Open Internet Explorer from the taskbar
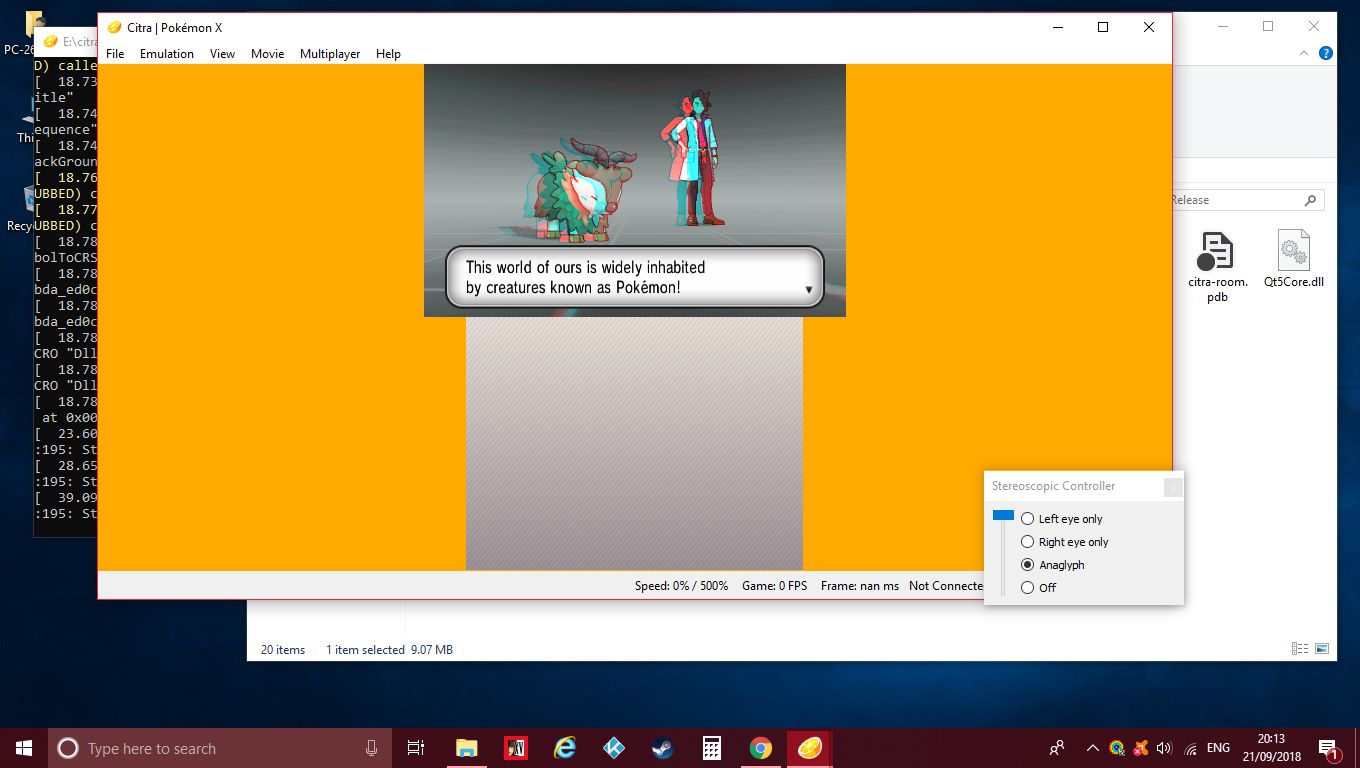Screen dimensions: 1360x768 click(x=565, y=748)
